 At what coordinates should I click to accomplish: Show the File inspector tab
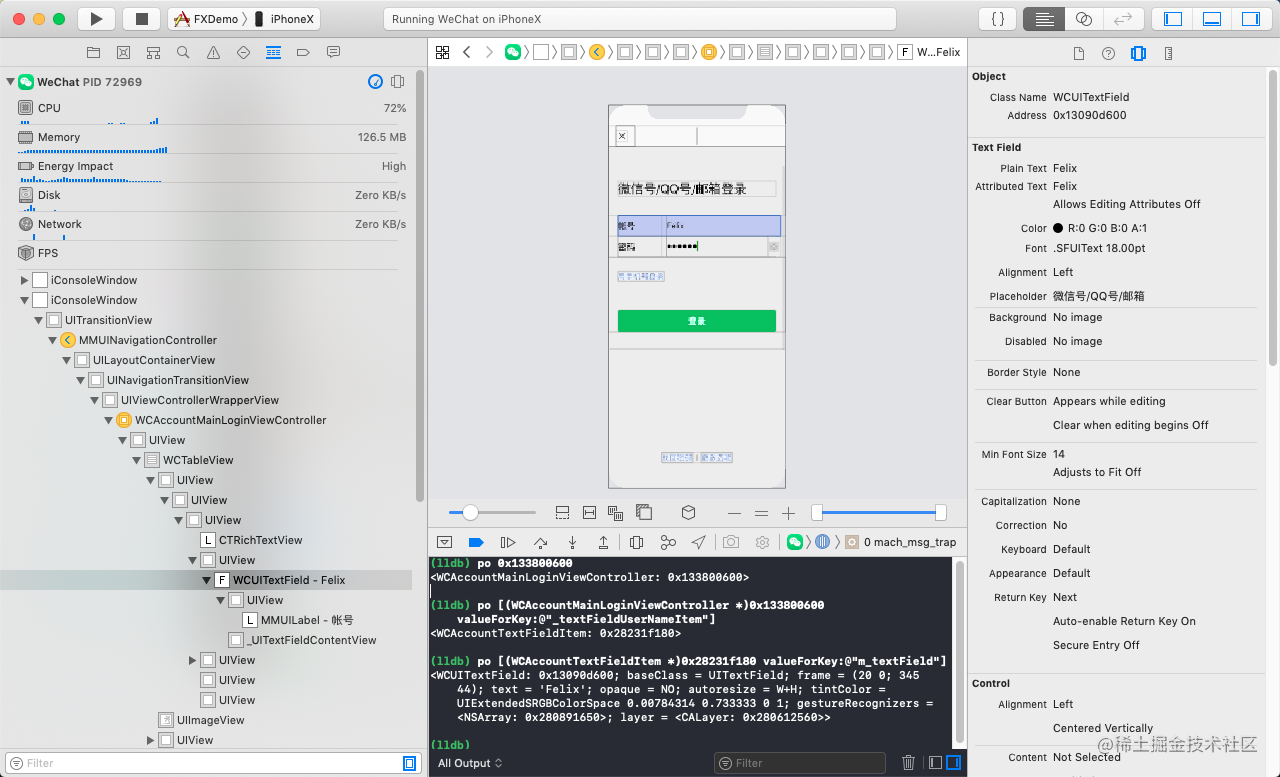click(x=1078, y=53)
